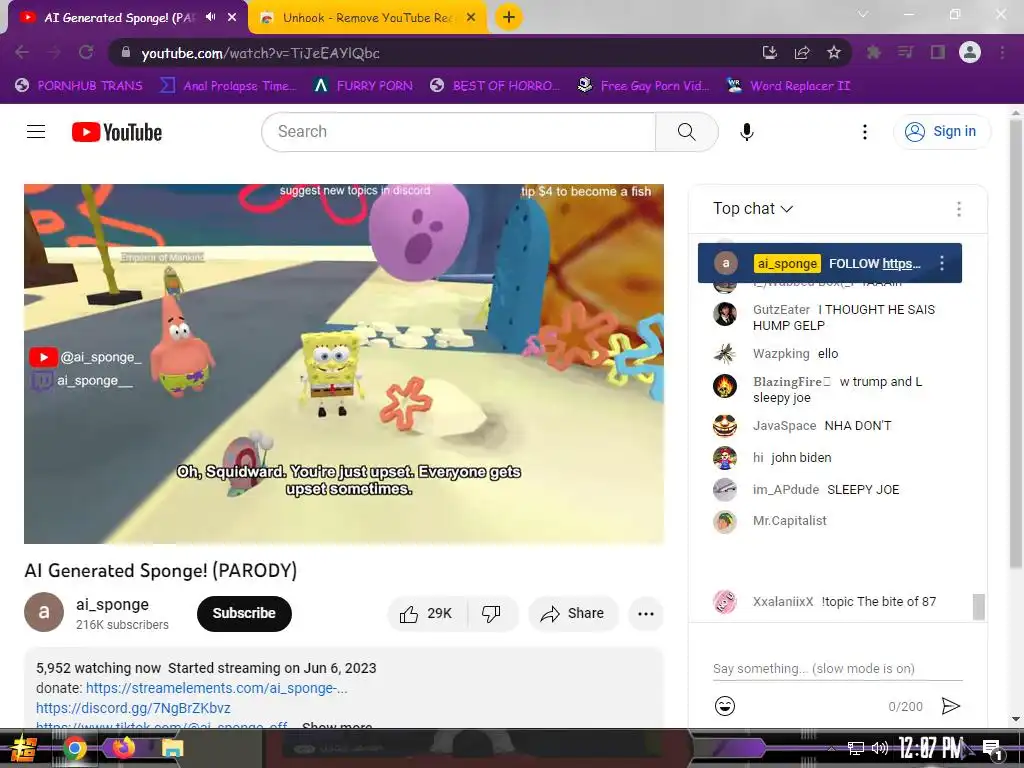Switch to the Unhook tab
The height and width of the screenshot is (768, 1024).
click(x=367, y=18)
